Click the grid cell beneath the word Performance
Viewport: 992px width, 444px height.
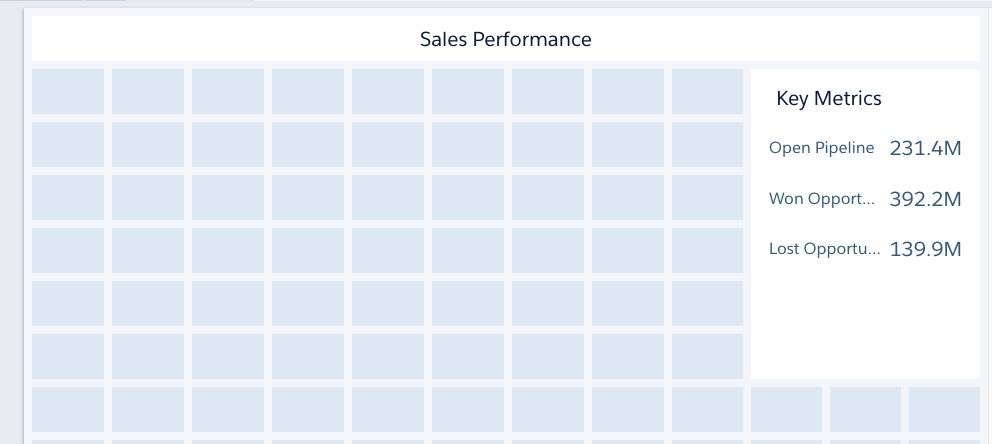(x=548, y=92)
